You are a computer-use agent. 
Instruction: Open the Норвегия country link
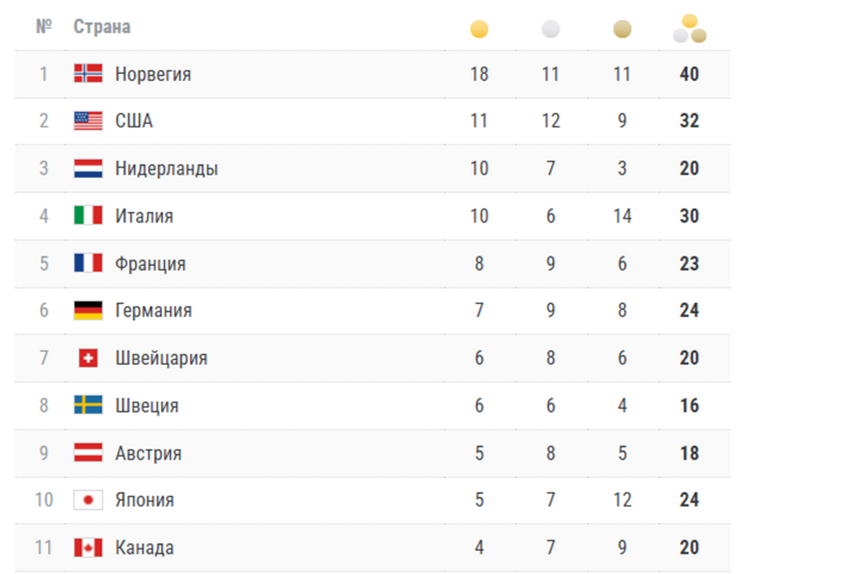point(153,74)
